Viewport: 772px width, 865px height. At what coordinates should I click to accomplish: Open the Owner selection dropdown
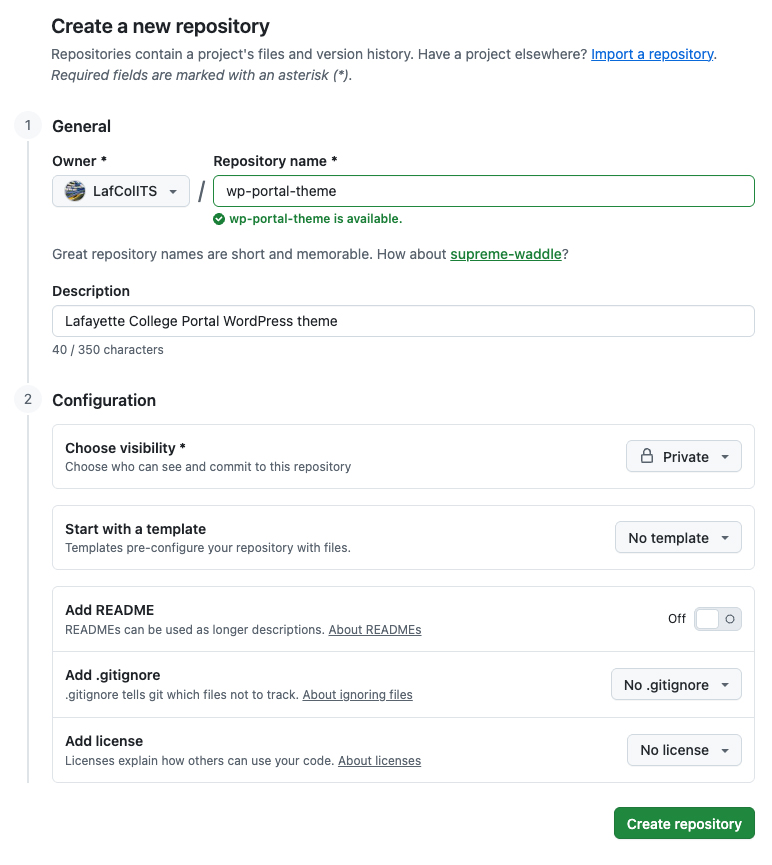[x=120, y=190]
